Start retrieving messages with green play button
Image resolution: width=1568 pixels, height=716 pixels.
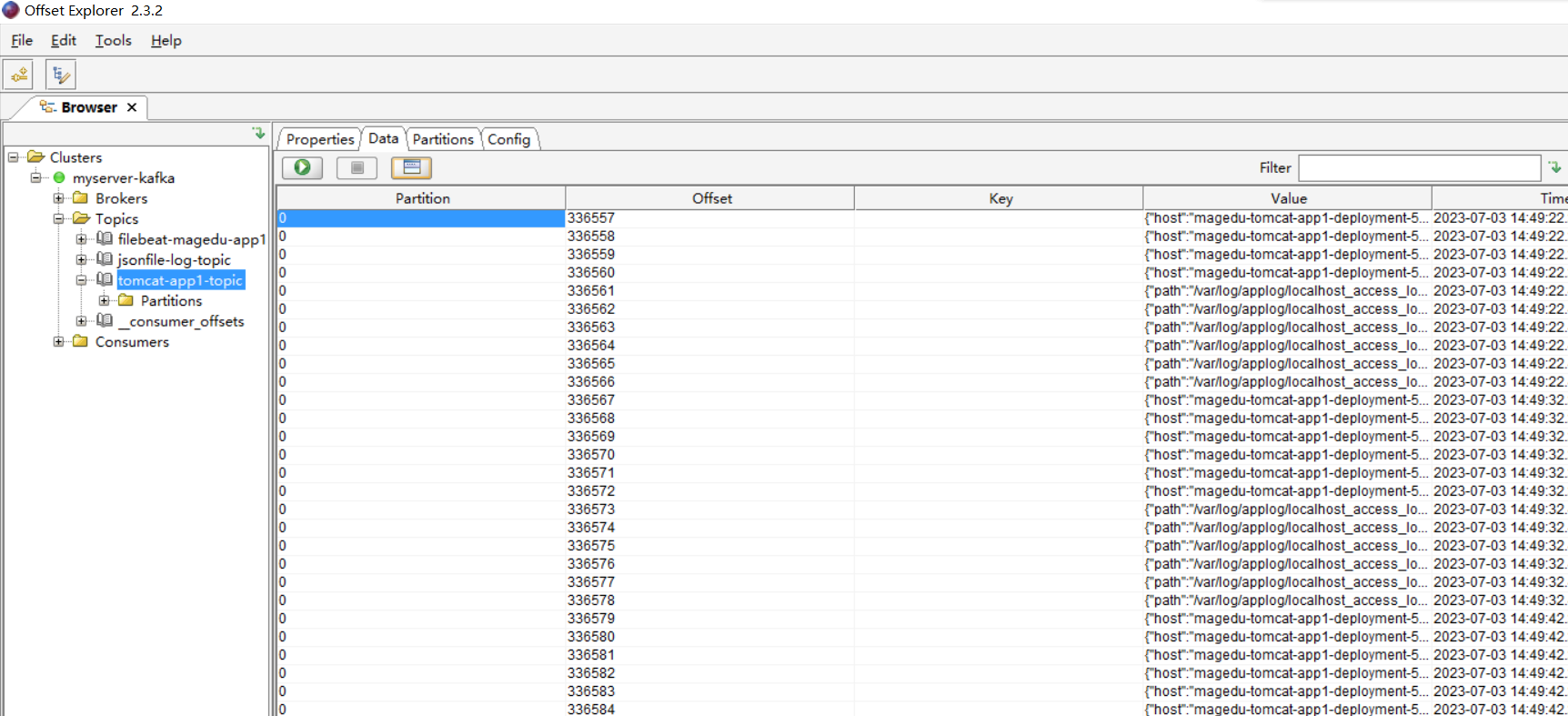302,167
